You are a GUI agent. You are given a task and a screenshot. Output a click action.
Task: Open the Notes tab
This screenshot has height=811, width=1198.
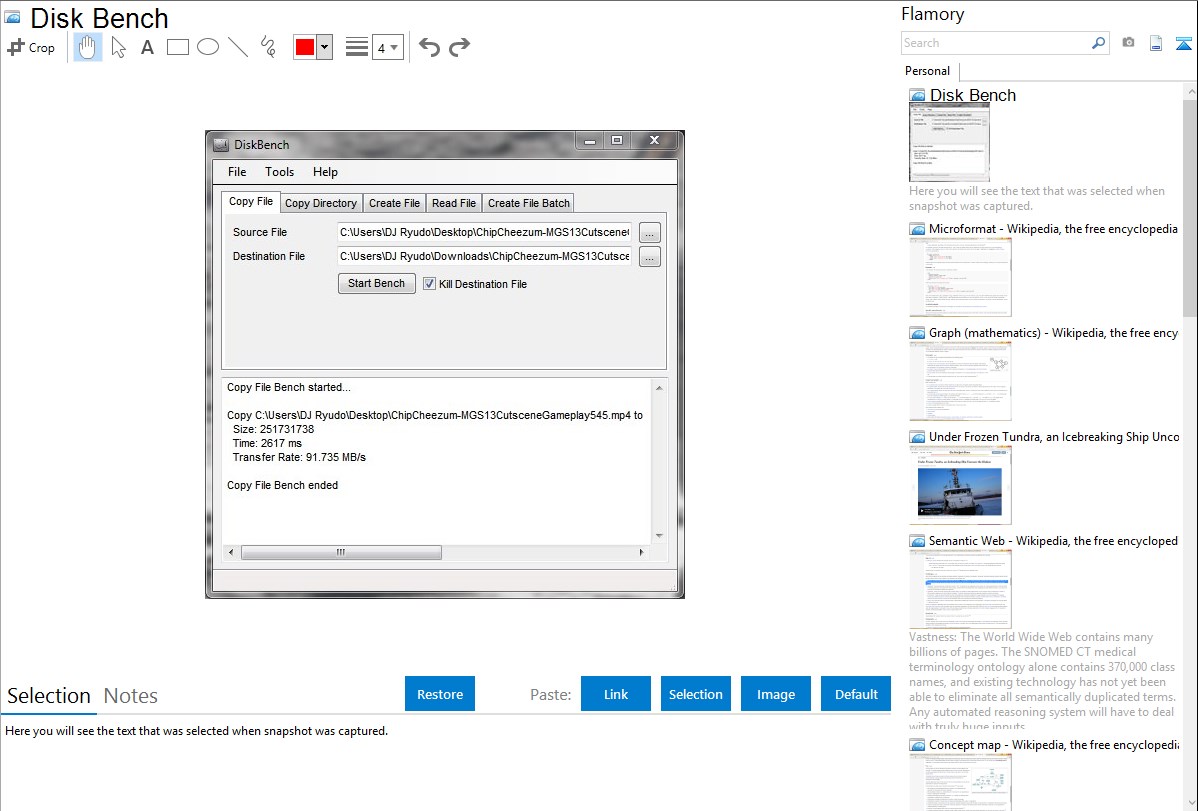coord(131,696)
